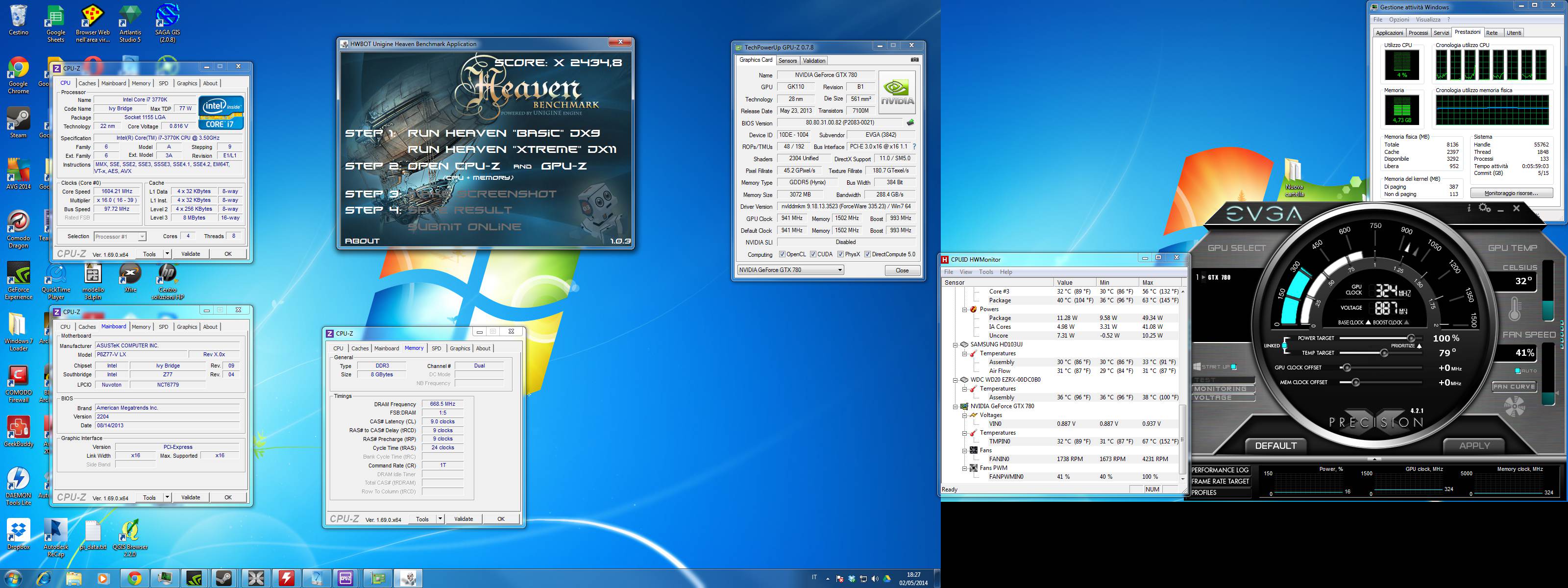Open Comodo Dragon desktop icon
This screenshot has width=1568, height=588.
[18, 229]
